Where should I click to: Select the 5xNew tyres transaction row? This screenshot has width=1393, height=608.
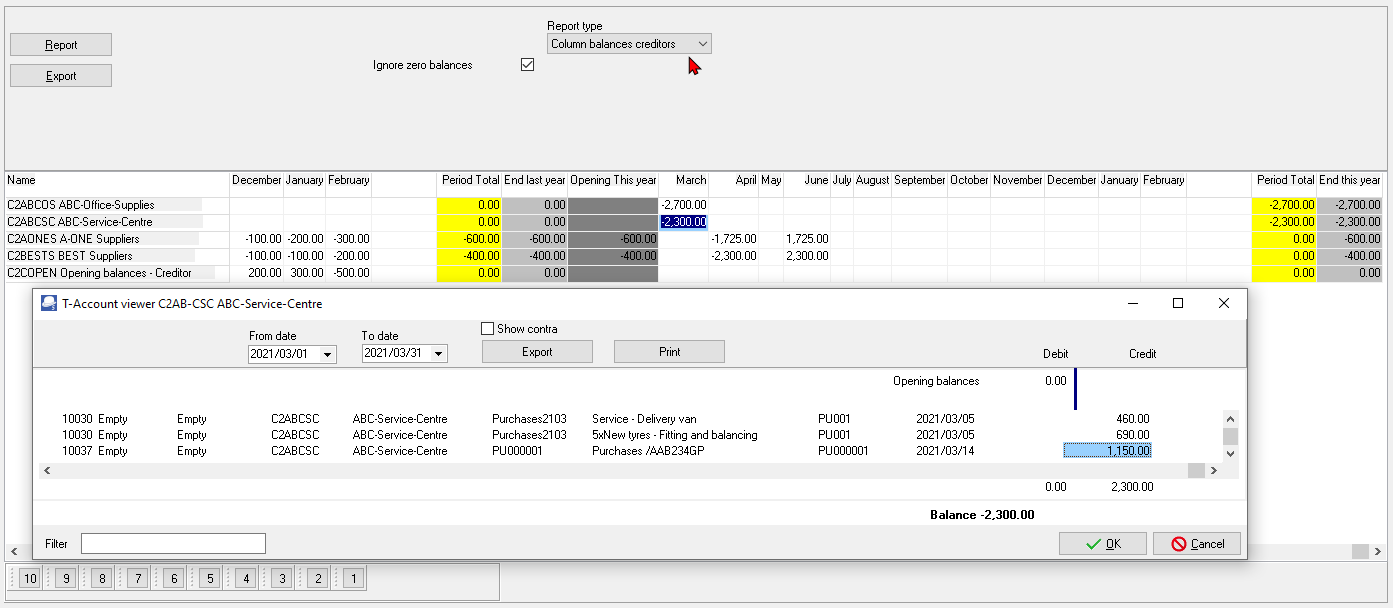[674, 435]
